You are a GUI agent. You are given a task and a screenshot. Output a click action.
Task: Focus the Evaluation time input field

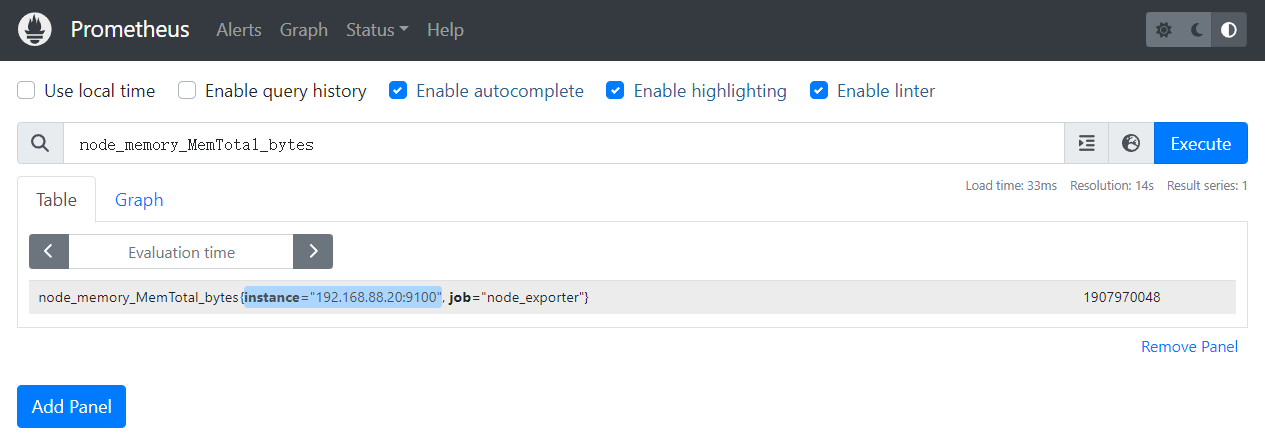click(181, 252)
